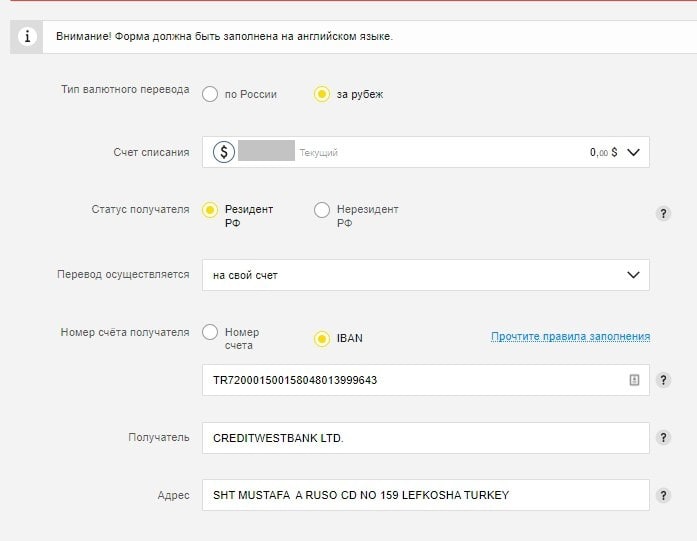This screenshot has height=541, width=697.
Task: Choose 'Нерезидент РФ' recipient status
Action: tap(322, 210)
